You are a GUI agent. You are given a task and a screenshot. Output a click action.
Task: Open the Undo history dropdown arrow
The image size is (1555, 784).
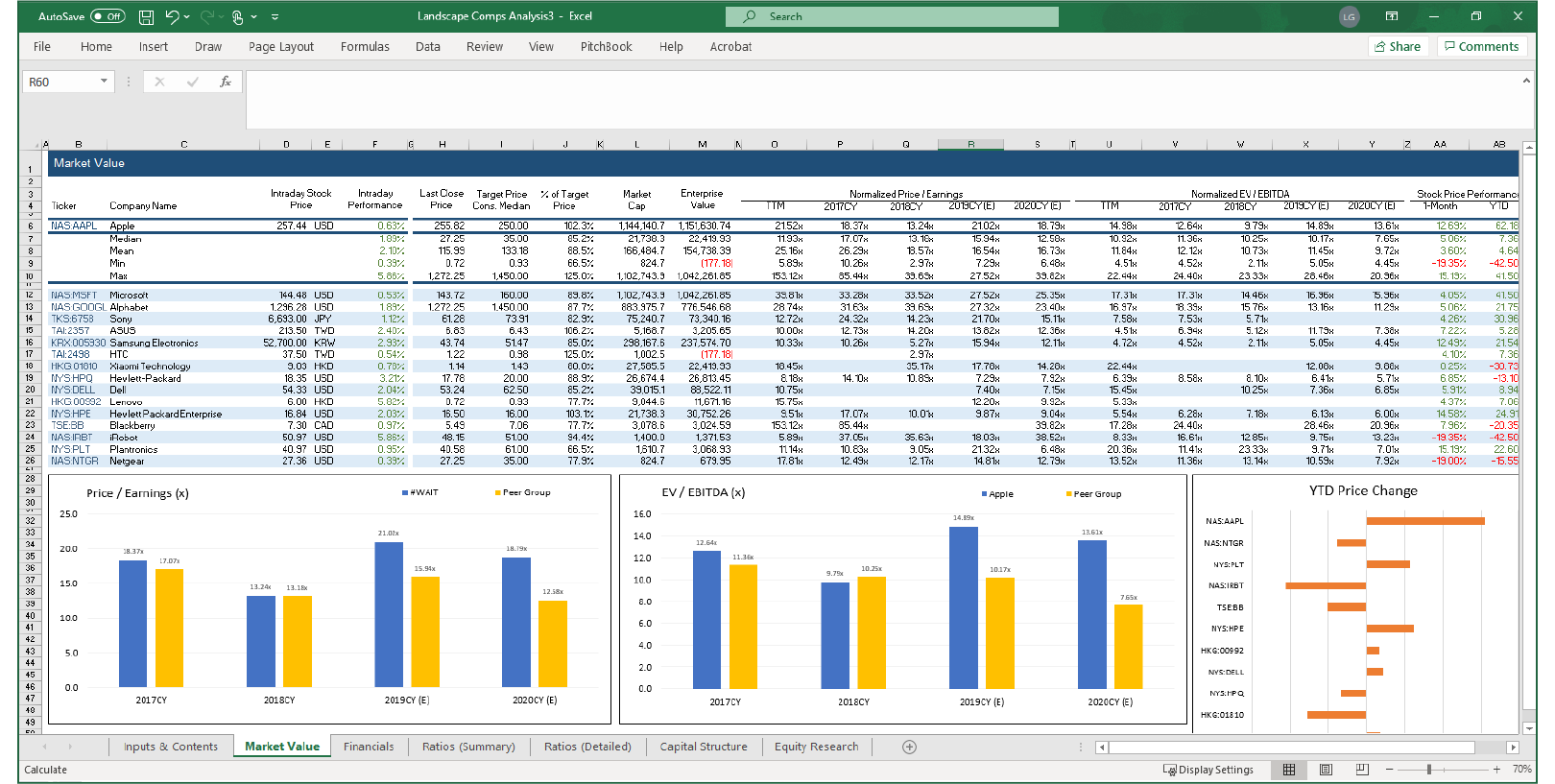coord(187,16)
